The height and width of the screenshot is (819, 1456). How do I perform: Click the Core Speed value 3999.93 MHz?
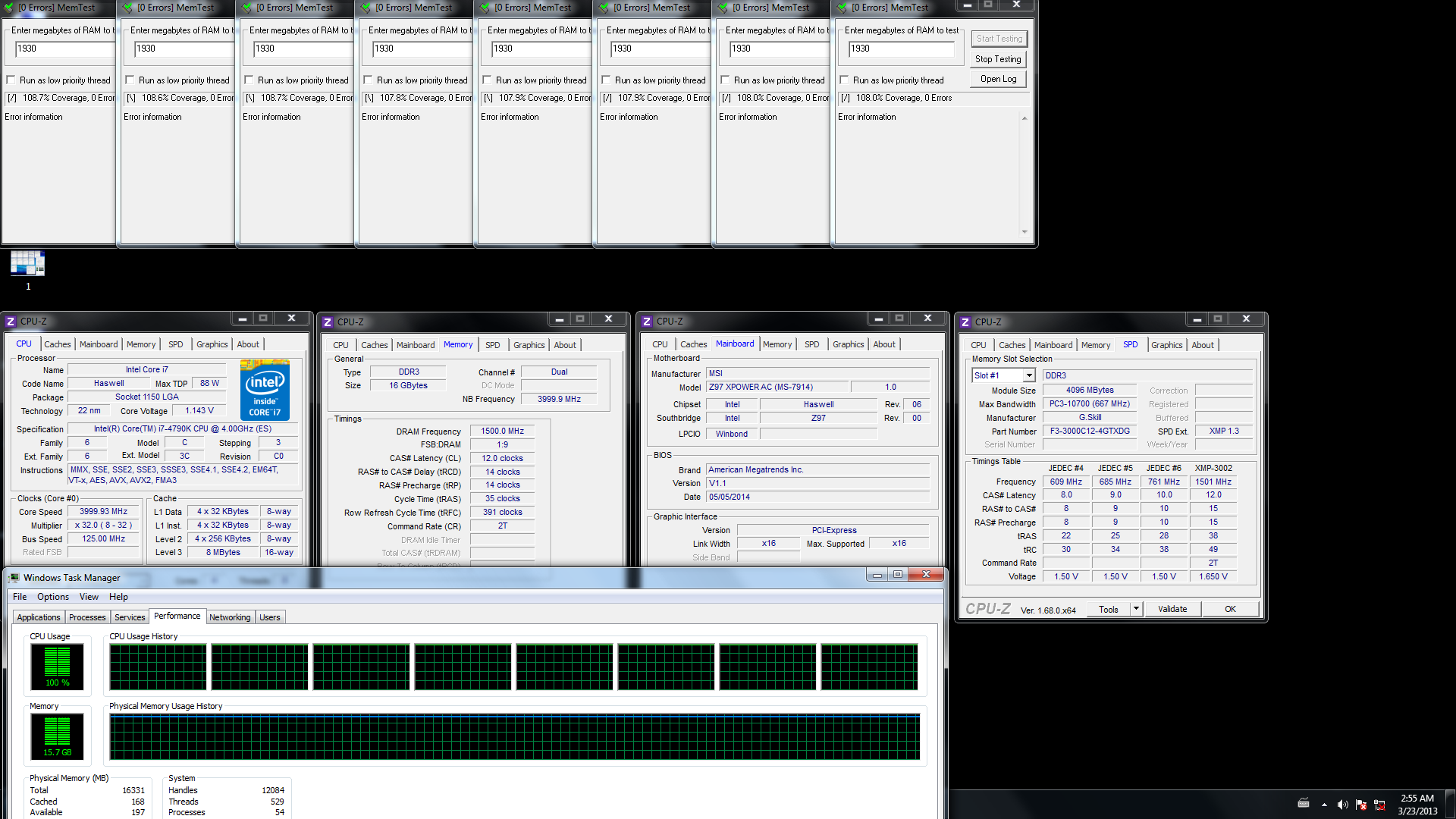click(103, 512)
